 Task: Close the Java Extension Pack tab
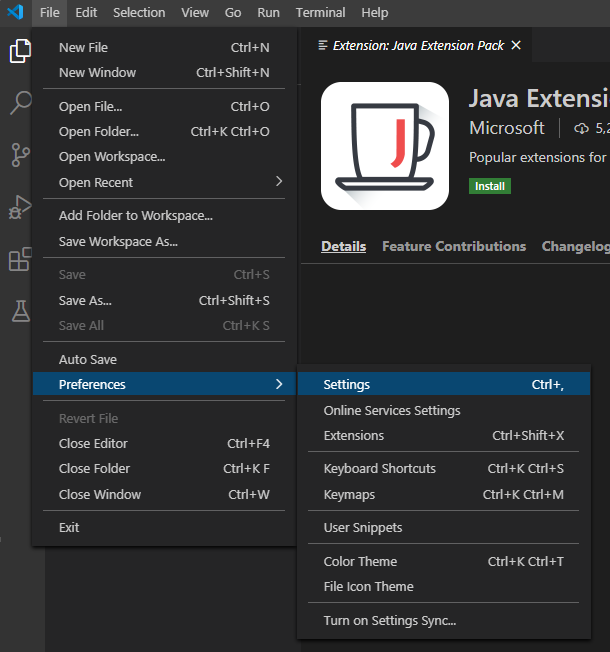pos(516,45)
